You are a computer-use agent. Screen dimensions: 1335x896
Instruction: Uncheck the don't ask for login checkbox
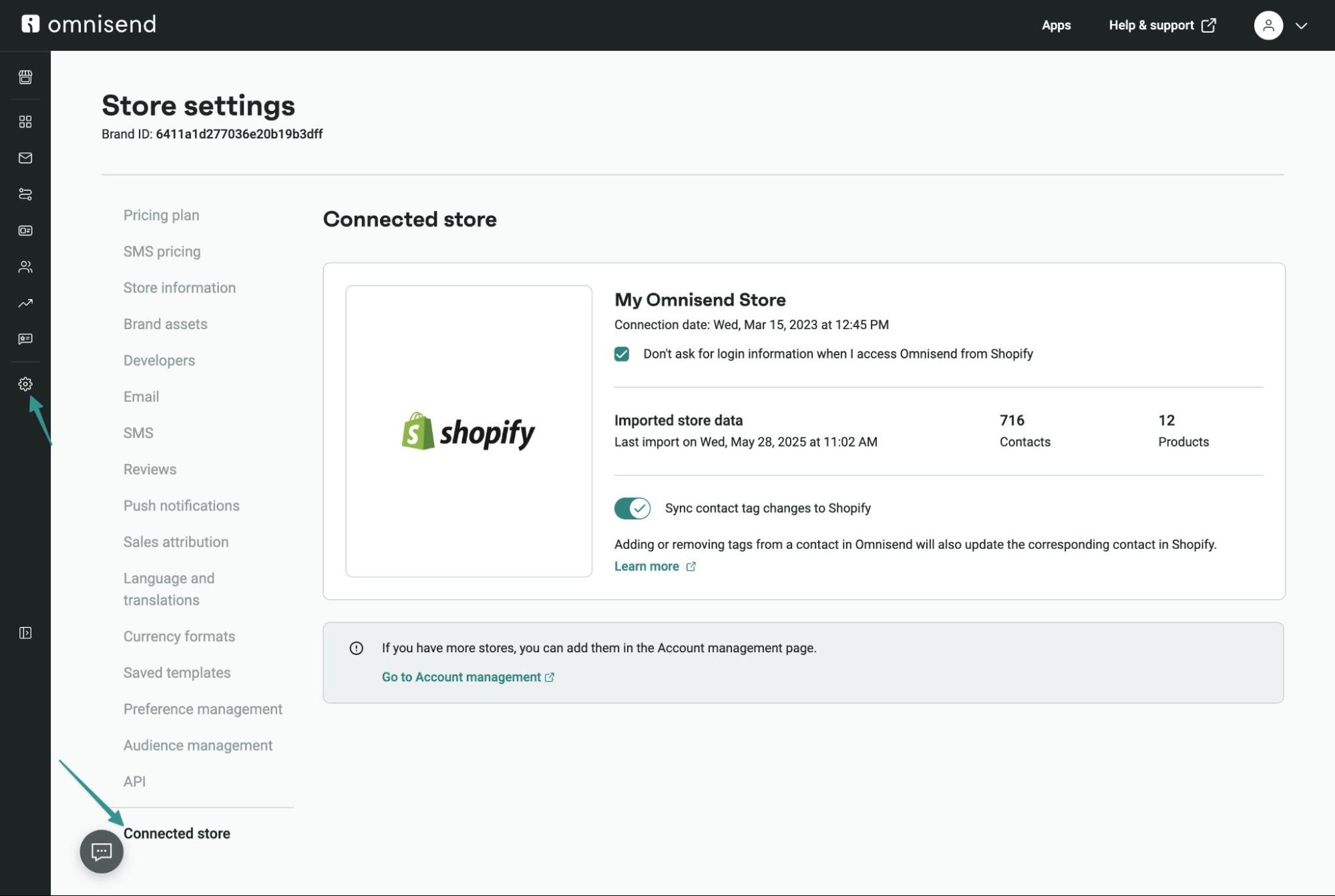click(622, 354)
